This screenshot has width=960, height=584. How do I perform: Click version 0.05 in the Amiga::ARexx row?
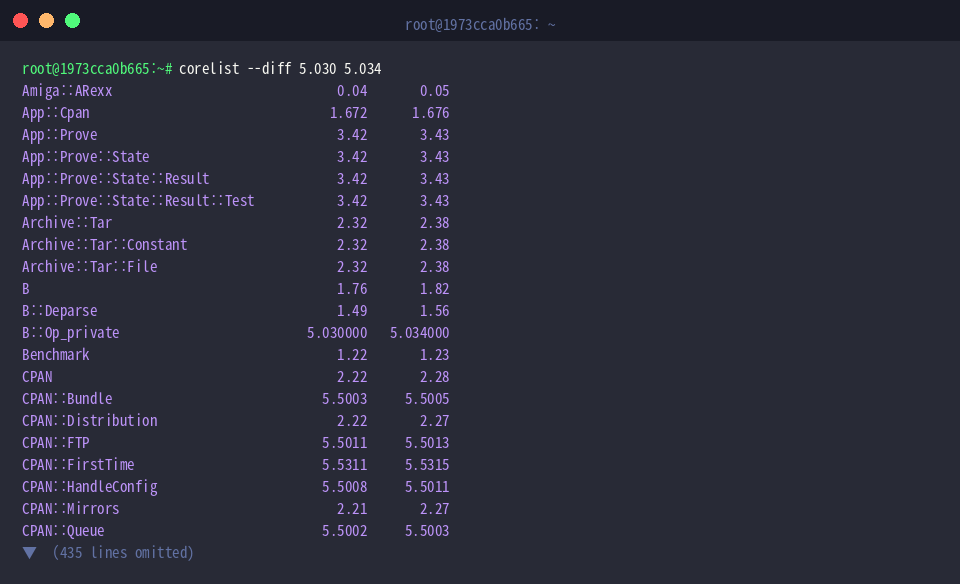435,91
